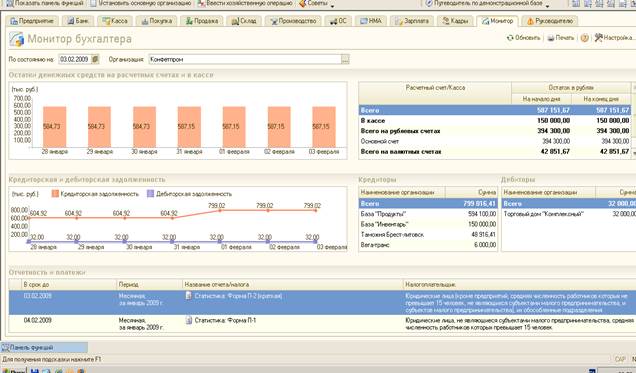Viewport: 636px width, 373px height.
Task: Select Всего на валютных счетах row
Action: pyautogui.click(x=494, y=152)
